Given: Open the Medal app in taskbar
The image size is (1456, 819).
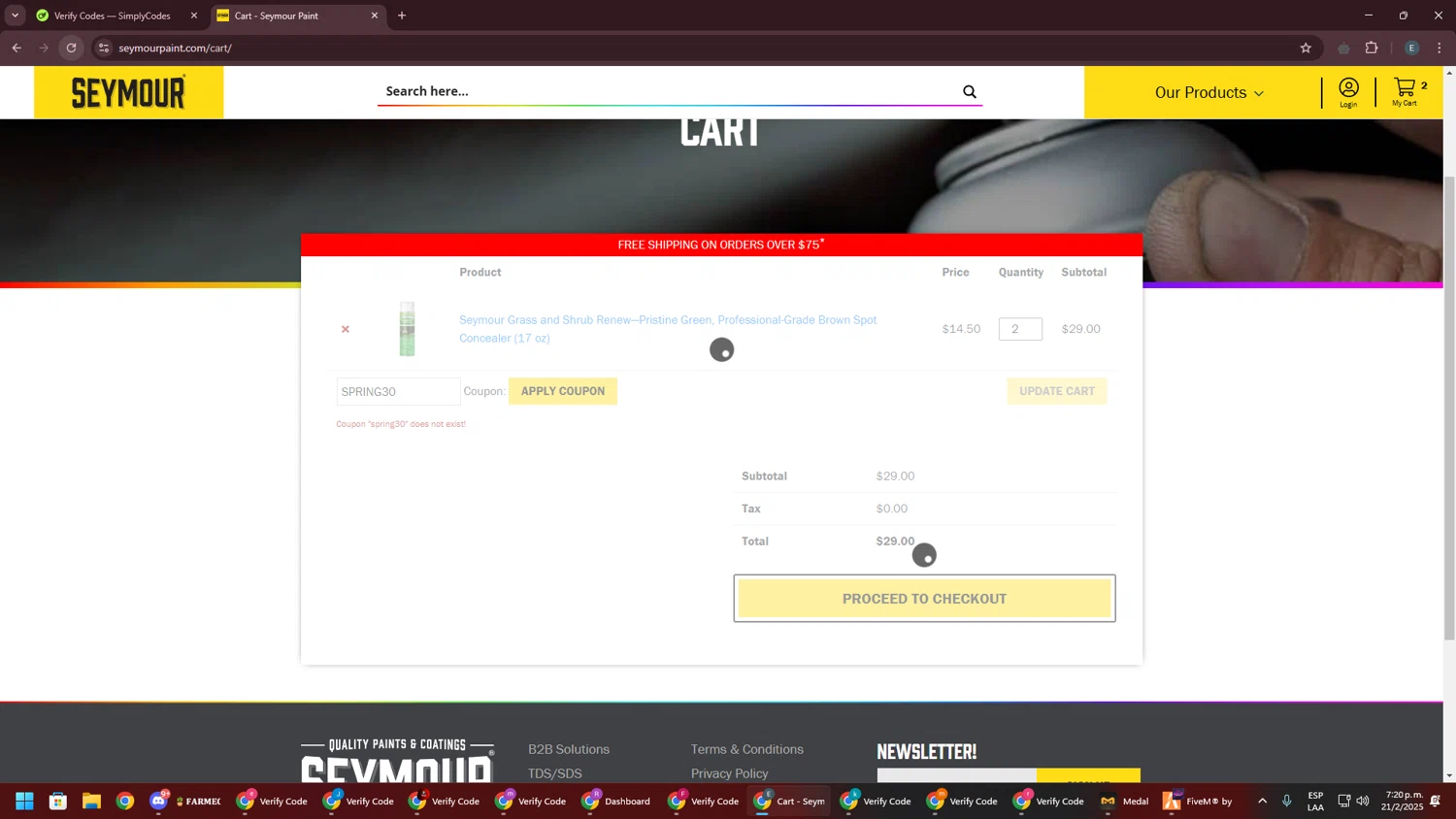Looking at the screenshot, I should (1124, 801).
